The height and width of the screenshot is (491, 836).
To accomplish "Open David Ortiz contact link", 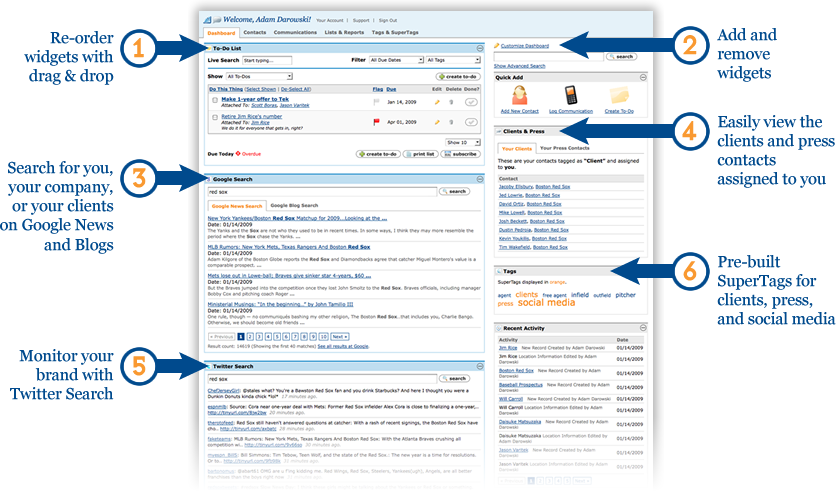I will 511,204.
